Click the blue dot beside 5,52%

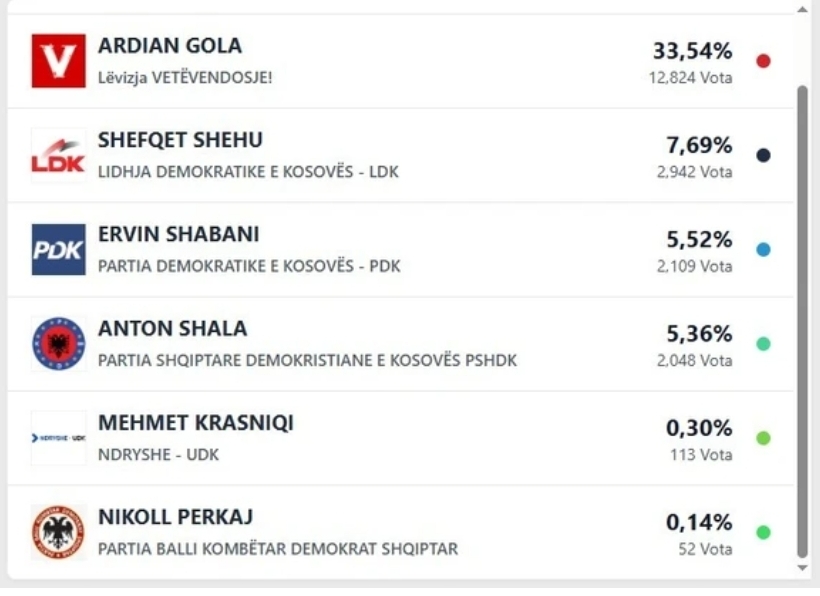[763, 250]
